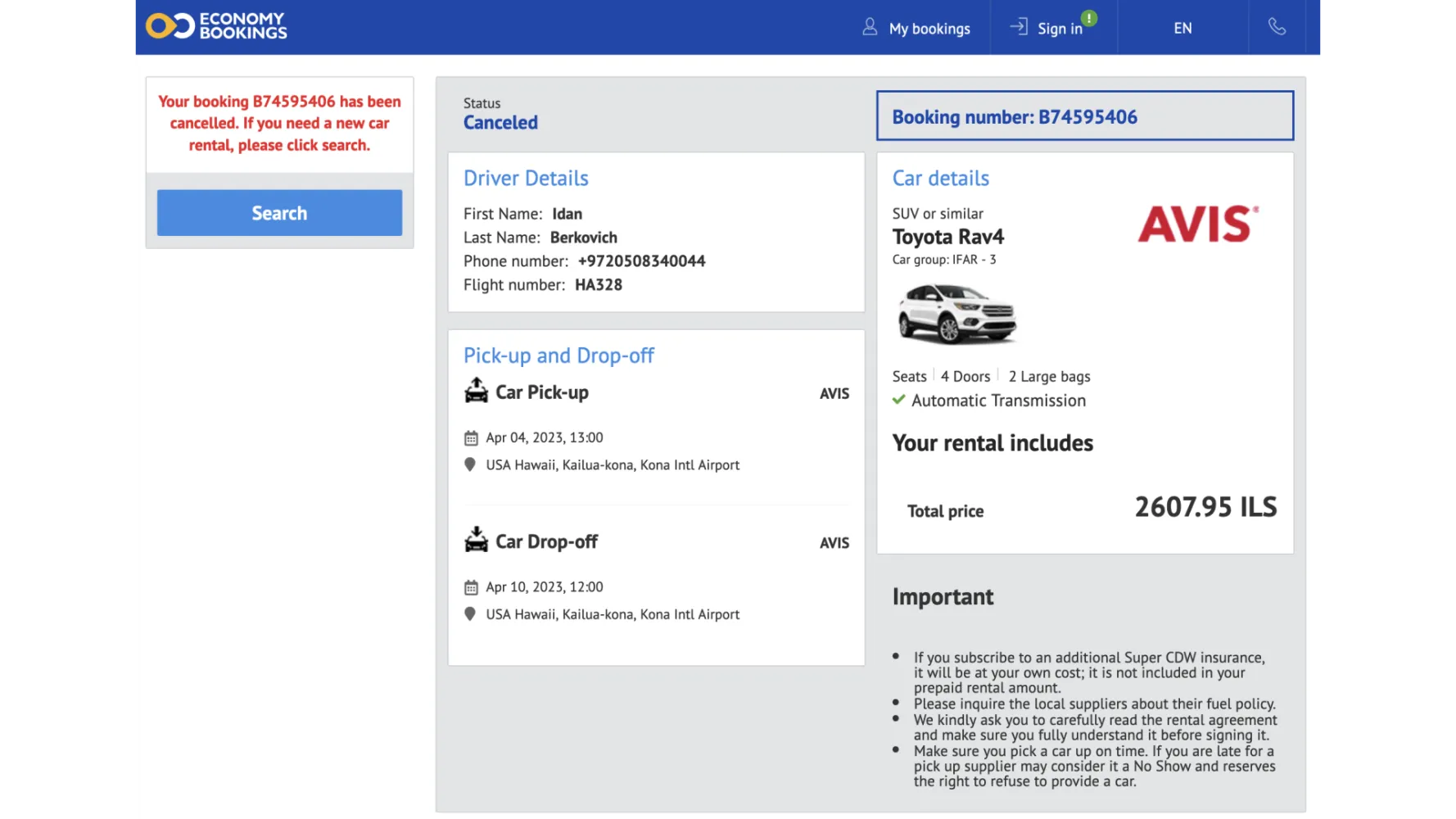Click the first name Idan
Viewport: 1456px width, 819px height.
pos(567,214)
